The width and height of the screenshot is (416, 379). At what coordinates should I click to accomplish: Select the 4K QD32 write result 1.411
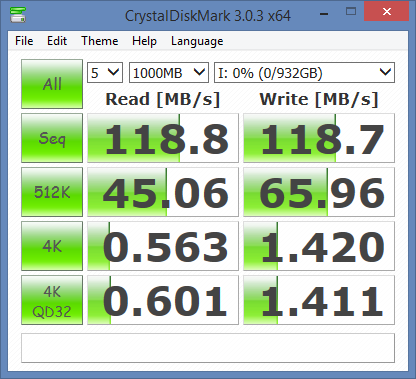(319, 300)
